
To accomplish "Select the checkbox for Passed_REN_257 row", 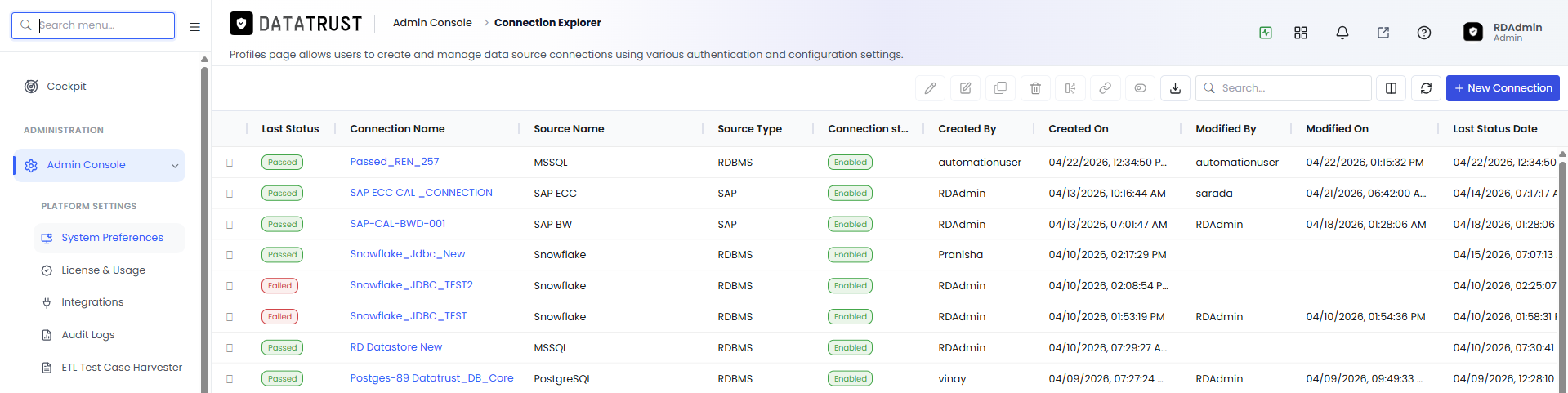I will pyautogui.click(x=230, y=163).
